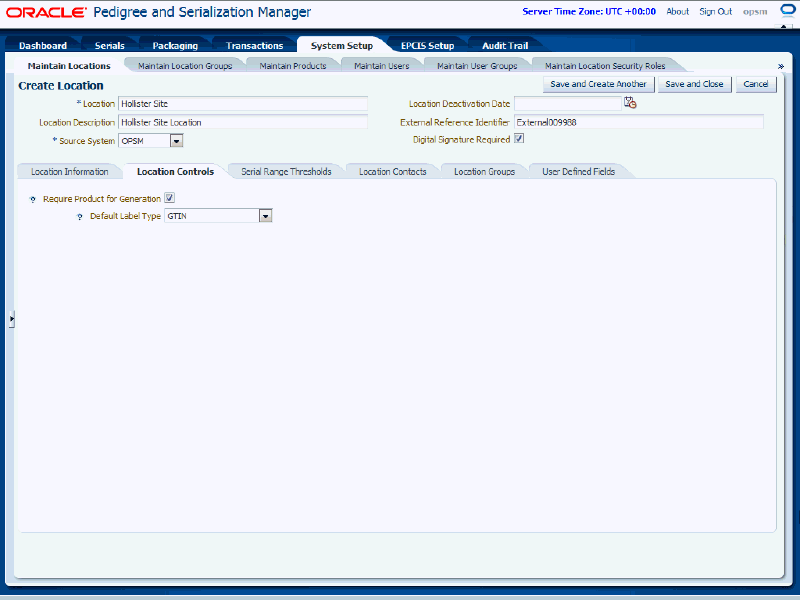Screen dimensions: 800x600
Task: Click help icon beside Default Label Type
Action: pyautogui.click(x=80, y=217)
